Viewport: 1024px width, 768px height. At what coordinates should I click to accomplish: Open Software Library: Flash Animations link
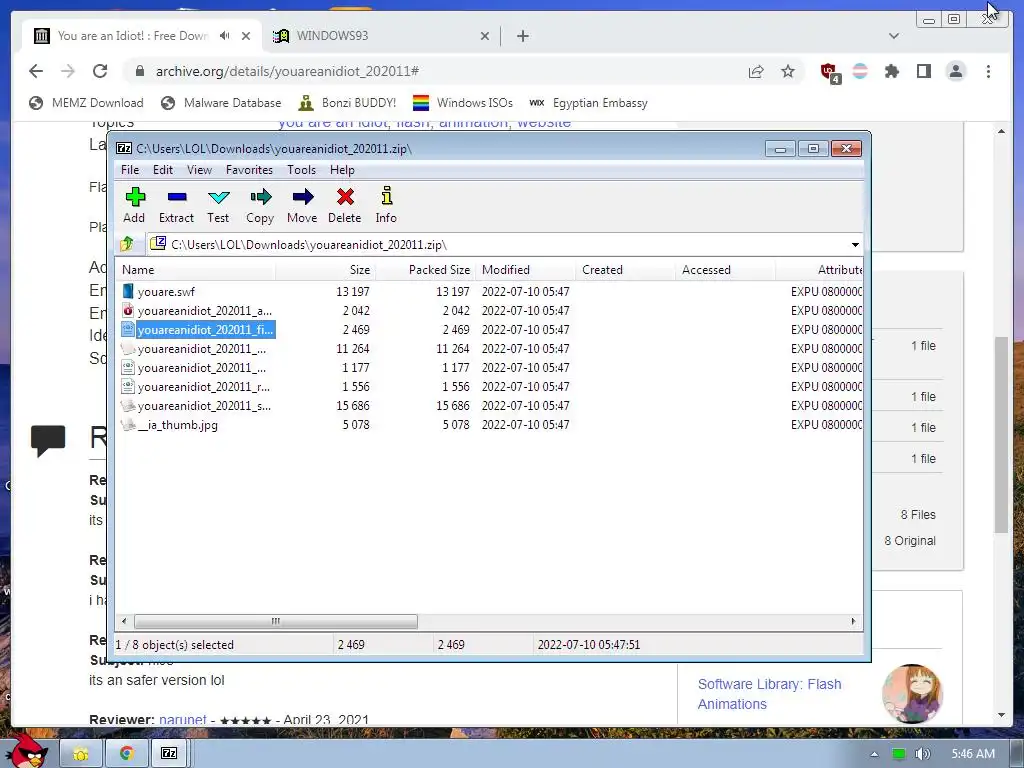point(769,694)
